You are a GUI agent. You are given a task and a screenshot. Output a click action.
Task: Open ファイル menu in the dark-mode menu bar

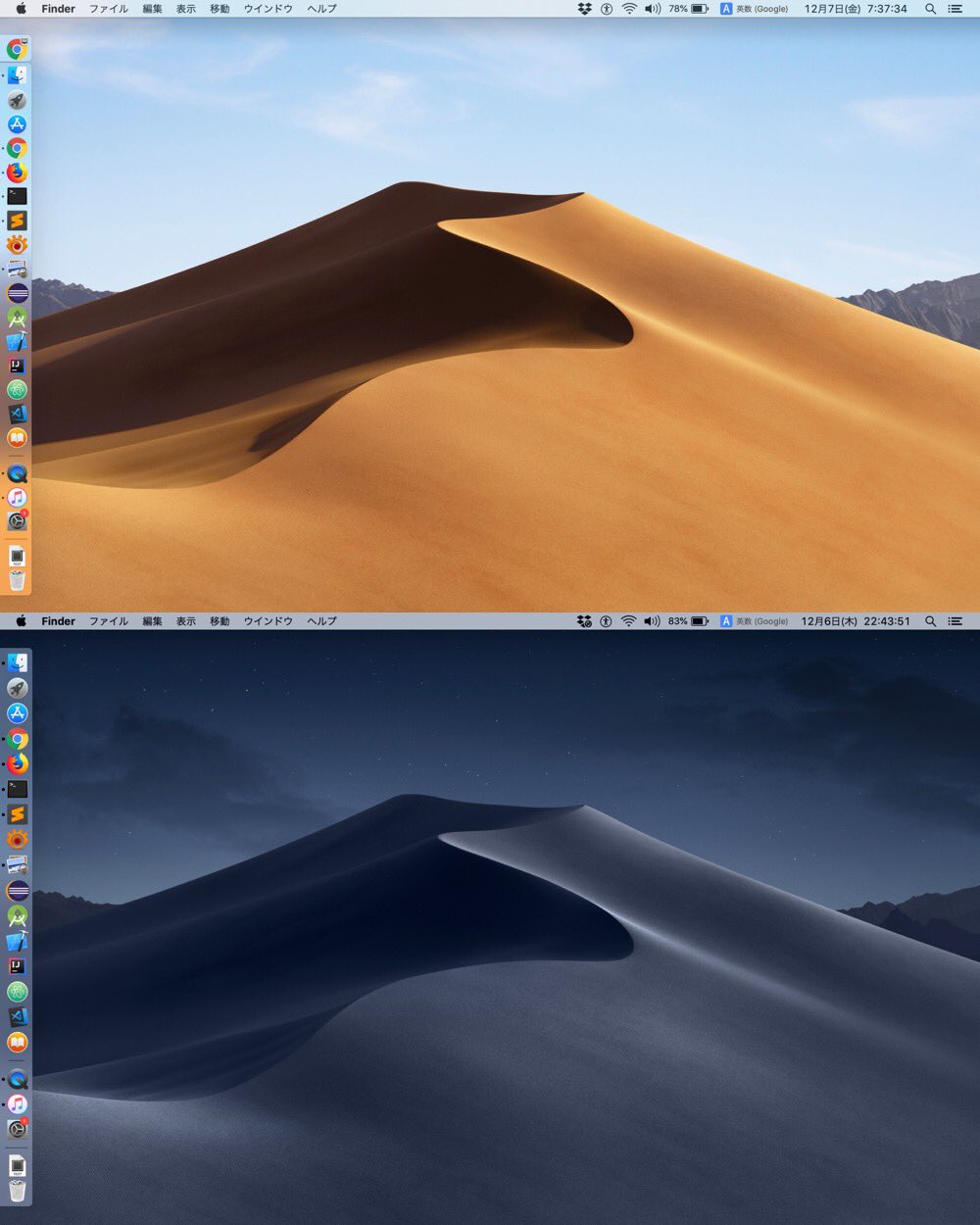click(109, 621)
